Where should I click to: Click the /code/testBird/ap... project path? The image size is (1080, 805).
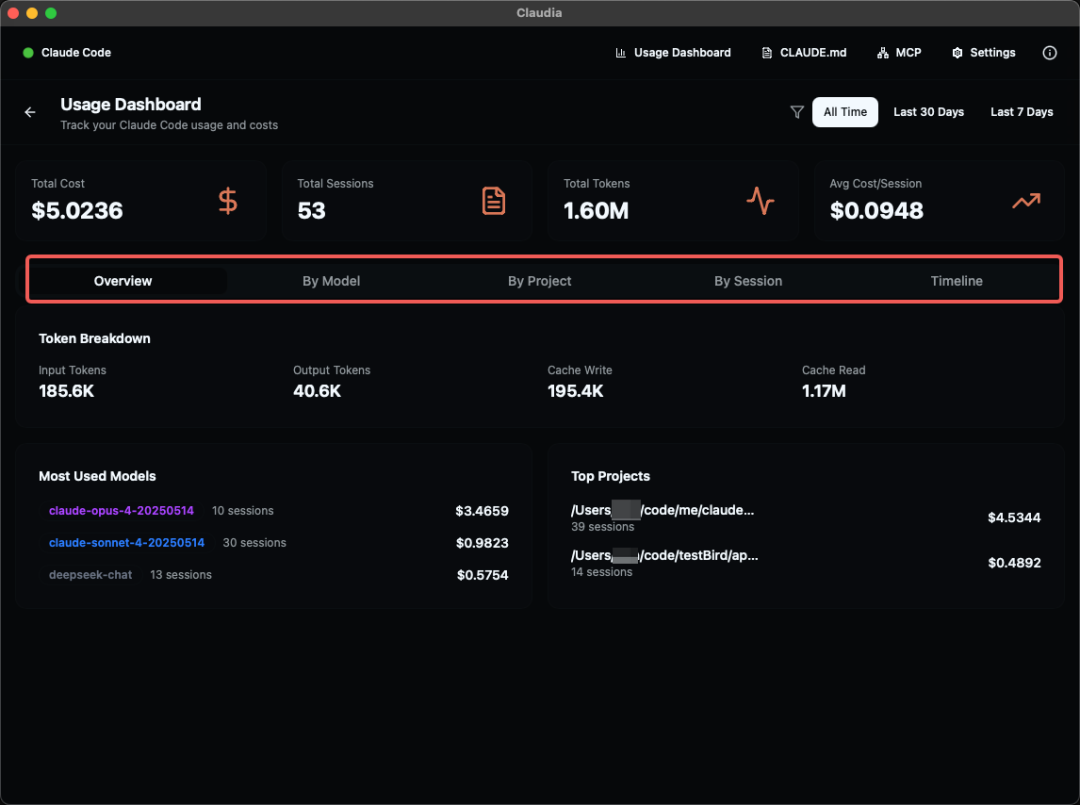(x=665, y=556)
